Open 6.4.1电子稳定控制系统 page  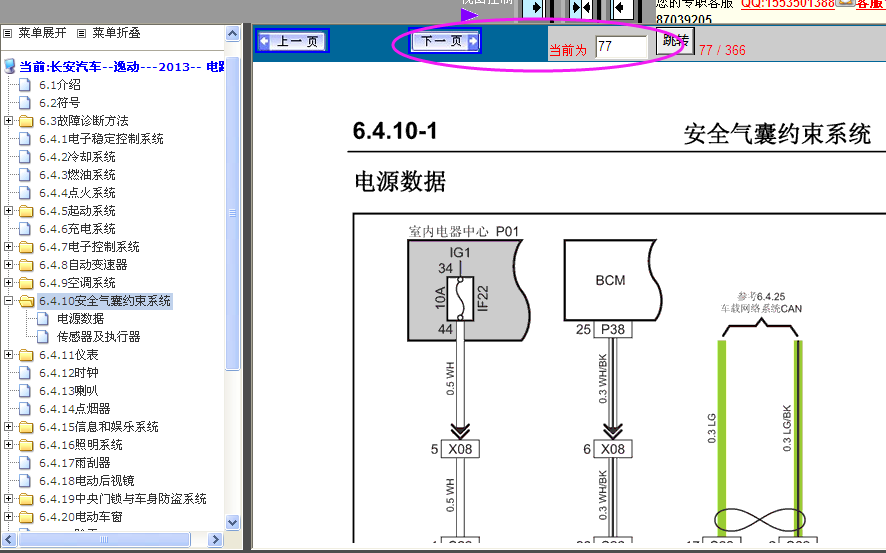coord(101,139)
